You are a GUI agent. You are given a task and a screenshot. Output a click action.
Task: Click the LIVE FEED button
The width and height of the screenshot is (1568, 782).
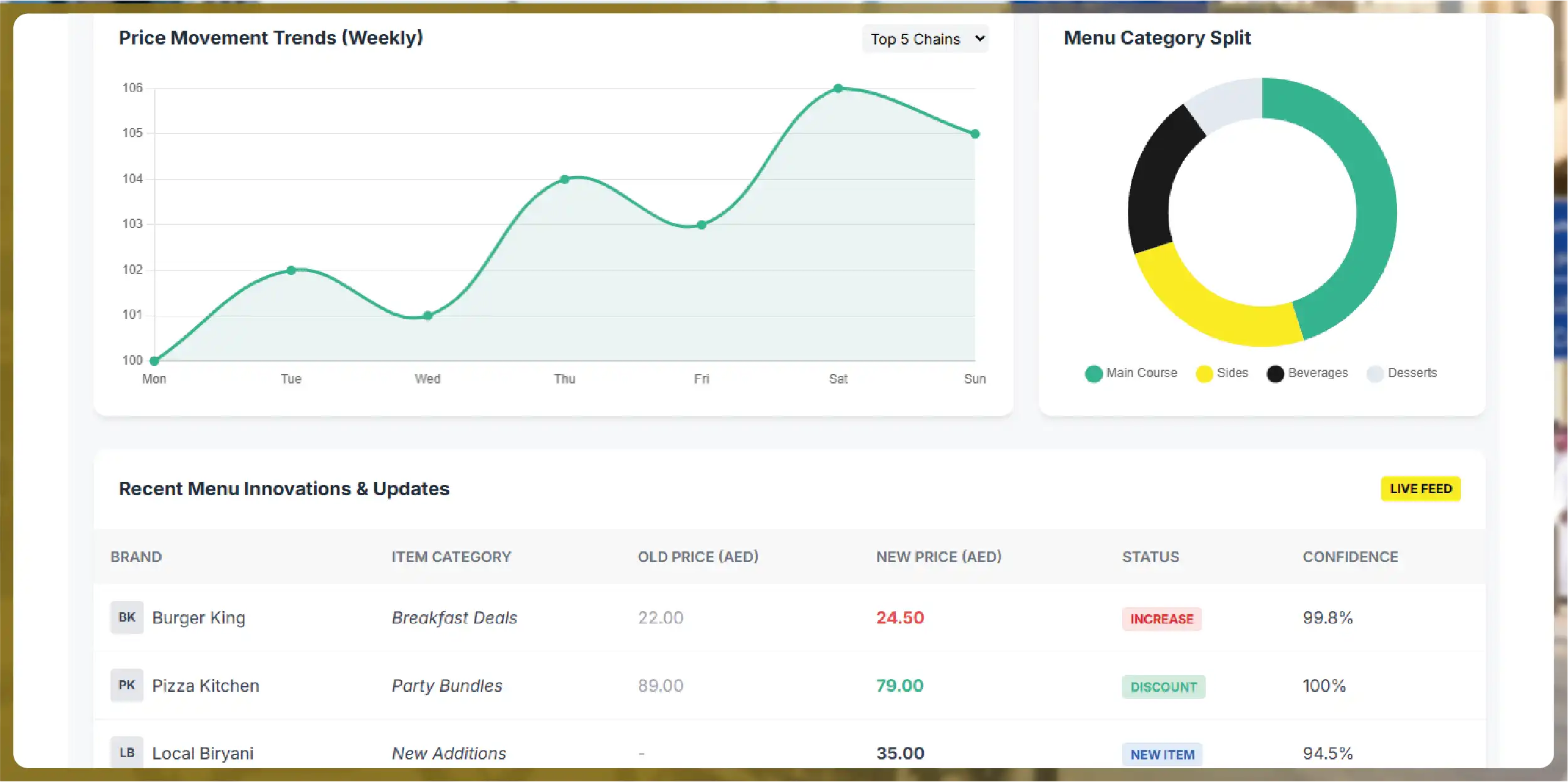click(1419, 489)
